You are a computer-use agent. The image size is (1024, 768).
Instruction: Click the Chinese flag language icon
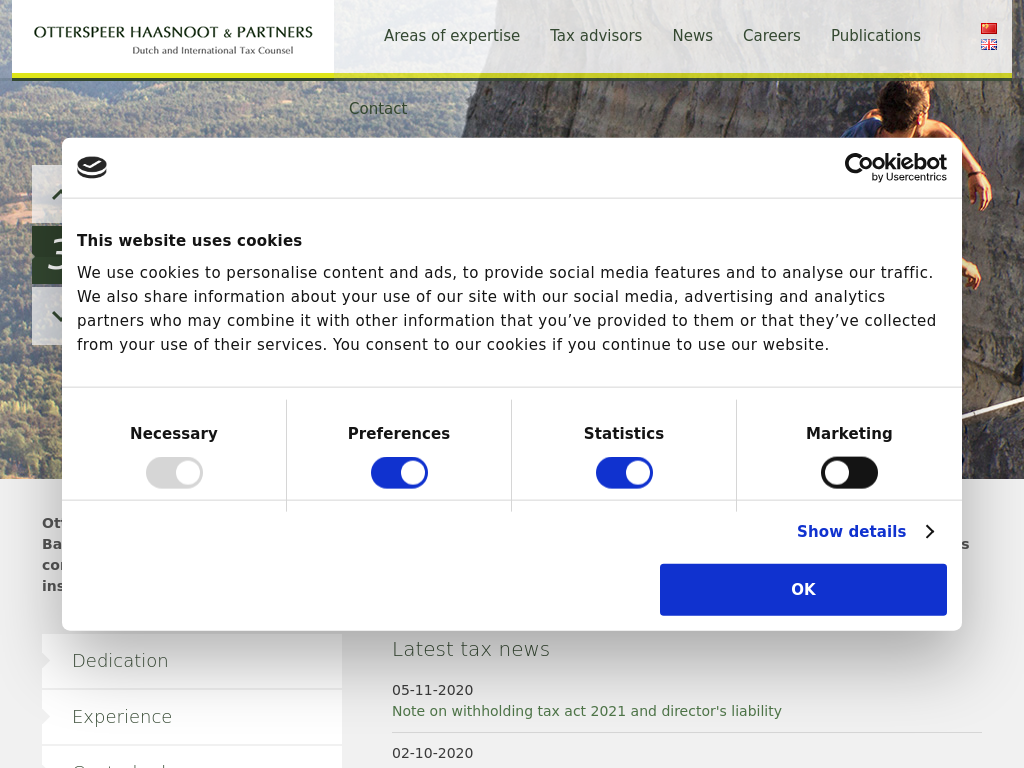[x=988, y=29]
